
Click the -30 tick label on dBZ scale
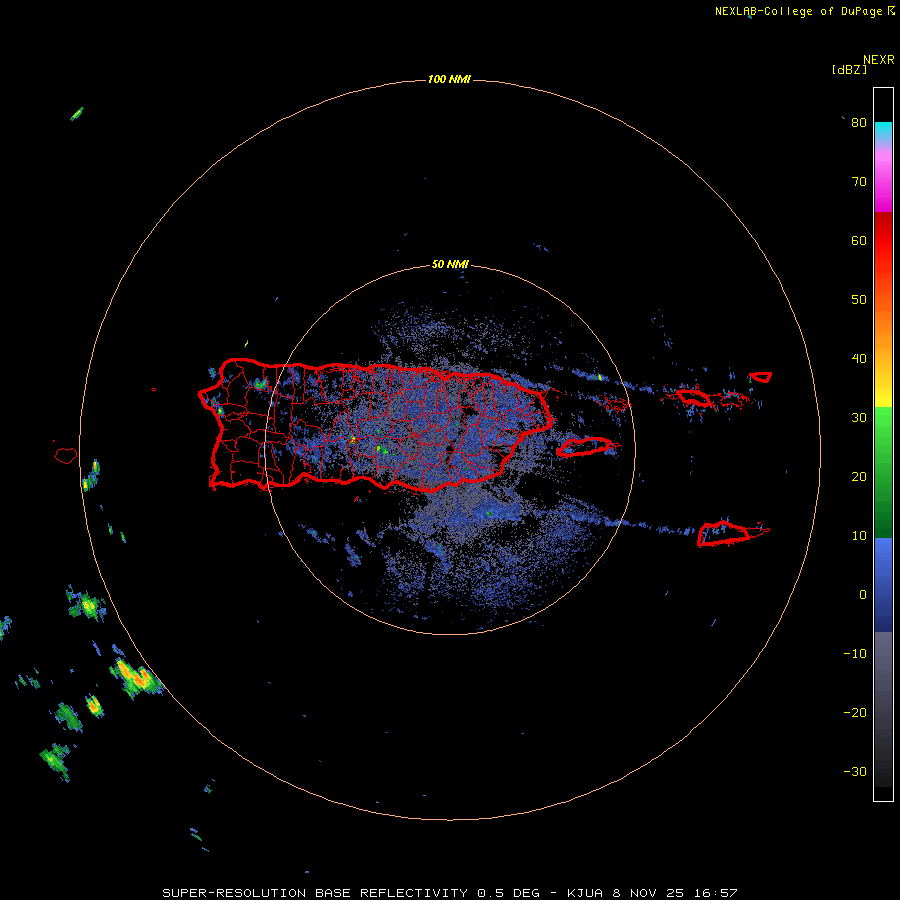pyautogui.click(x=855, y=772)
